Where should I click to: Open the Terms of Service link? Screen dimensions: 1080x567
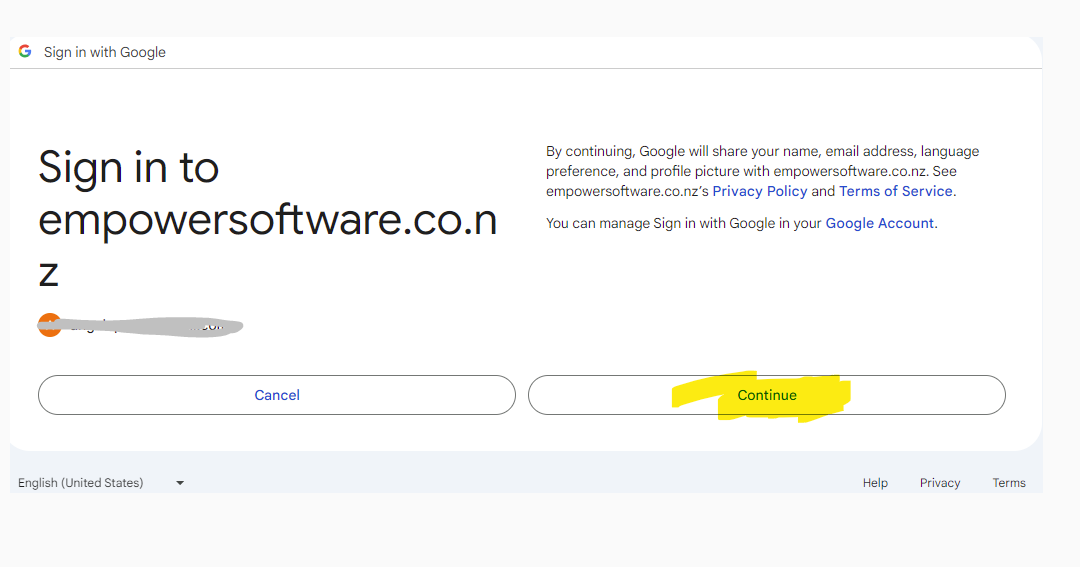coord(896,191)
